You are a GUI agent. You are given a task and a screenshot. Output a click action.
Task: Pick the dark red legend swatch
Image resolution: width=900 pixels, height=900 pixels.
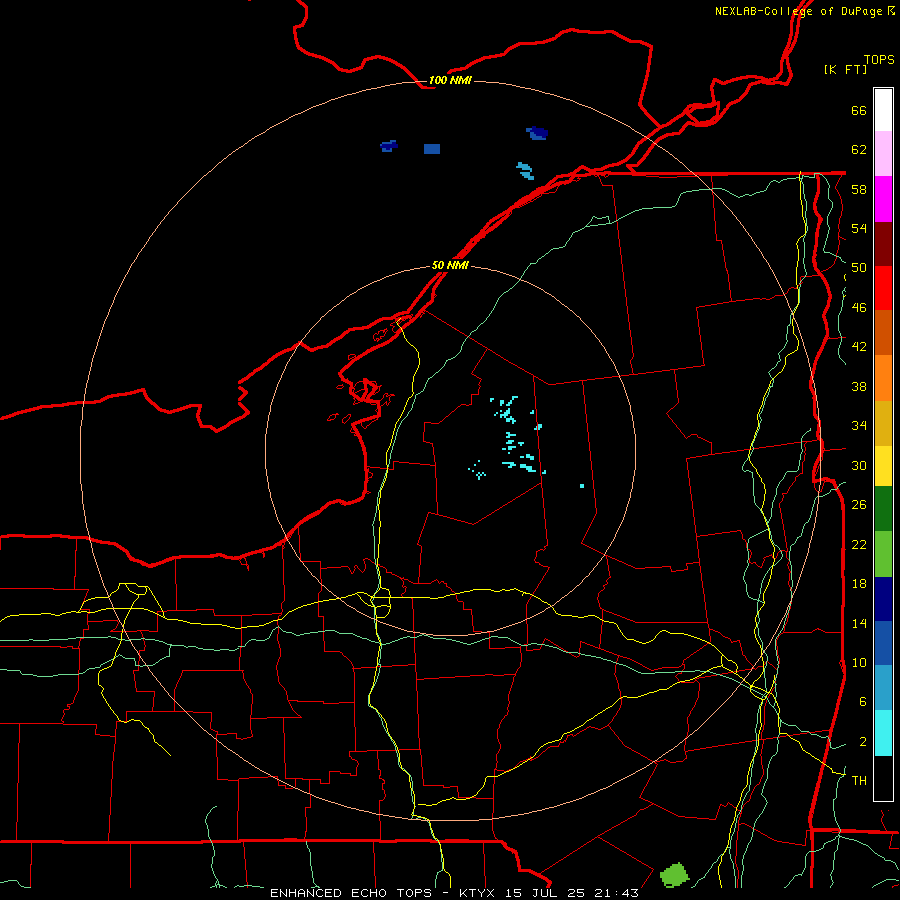coord(883,243)
